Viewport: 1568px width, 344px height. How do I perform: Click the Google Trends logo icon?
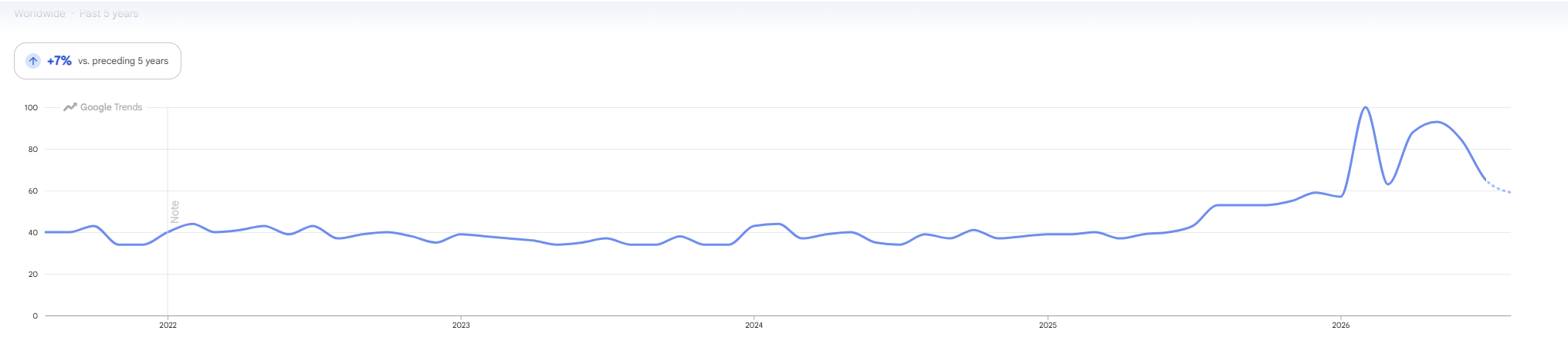pos(70,107)
